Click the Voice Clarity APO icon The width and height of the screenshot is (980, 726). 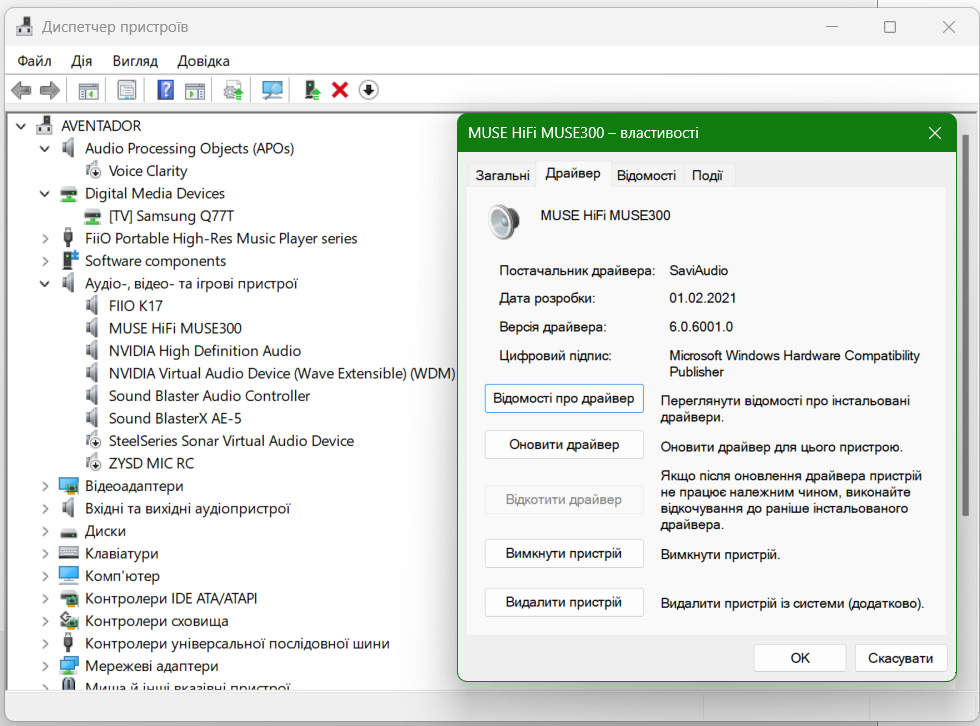point(93,170)
